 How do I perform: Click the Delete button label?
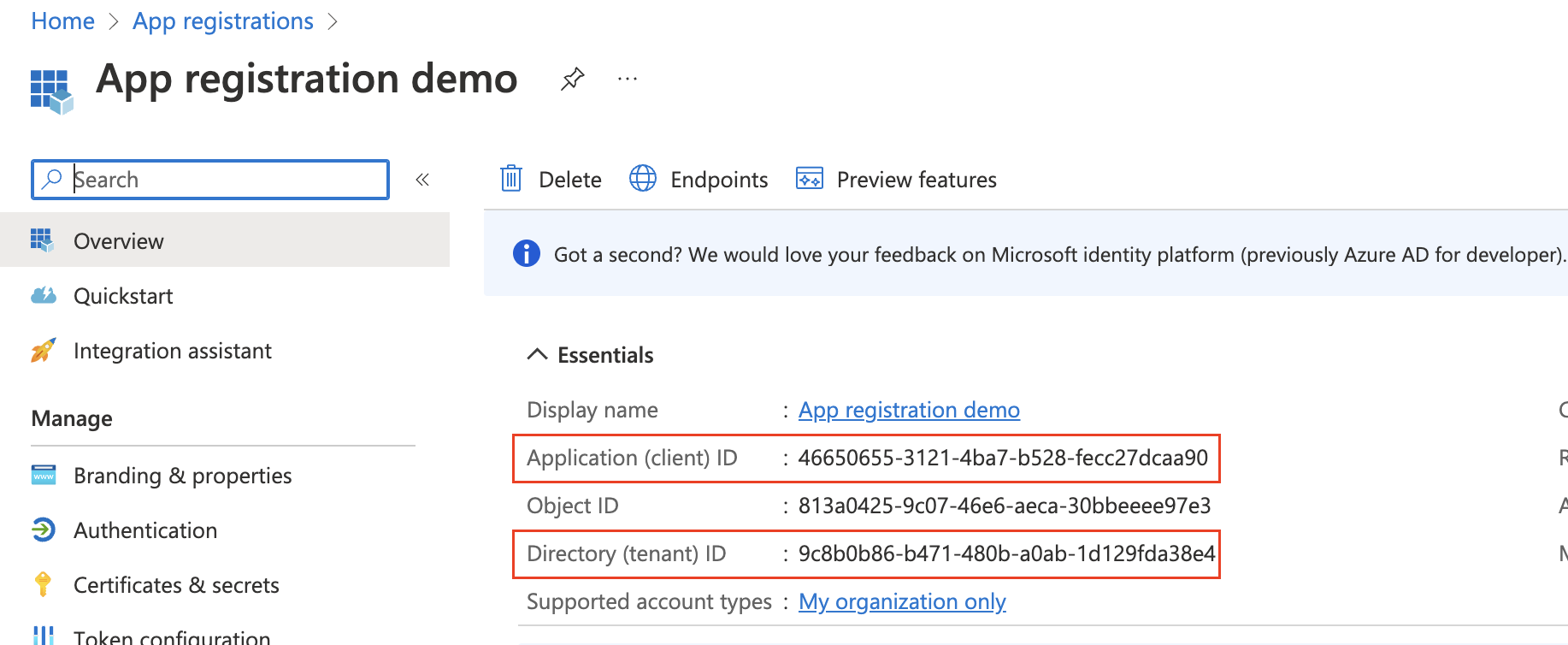click(570, 180)
